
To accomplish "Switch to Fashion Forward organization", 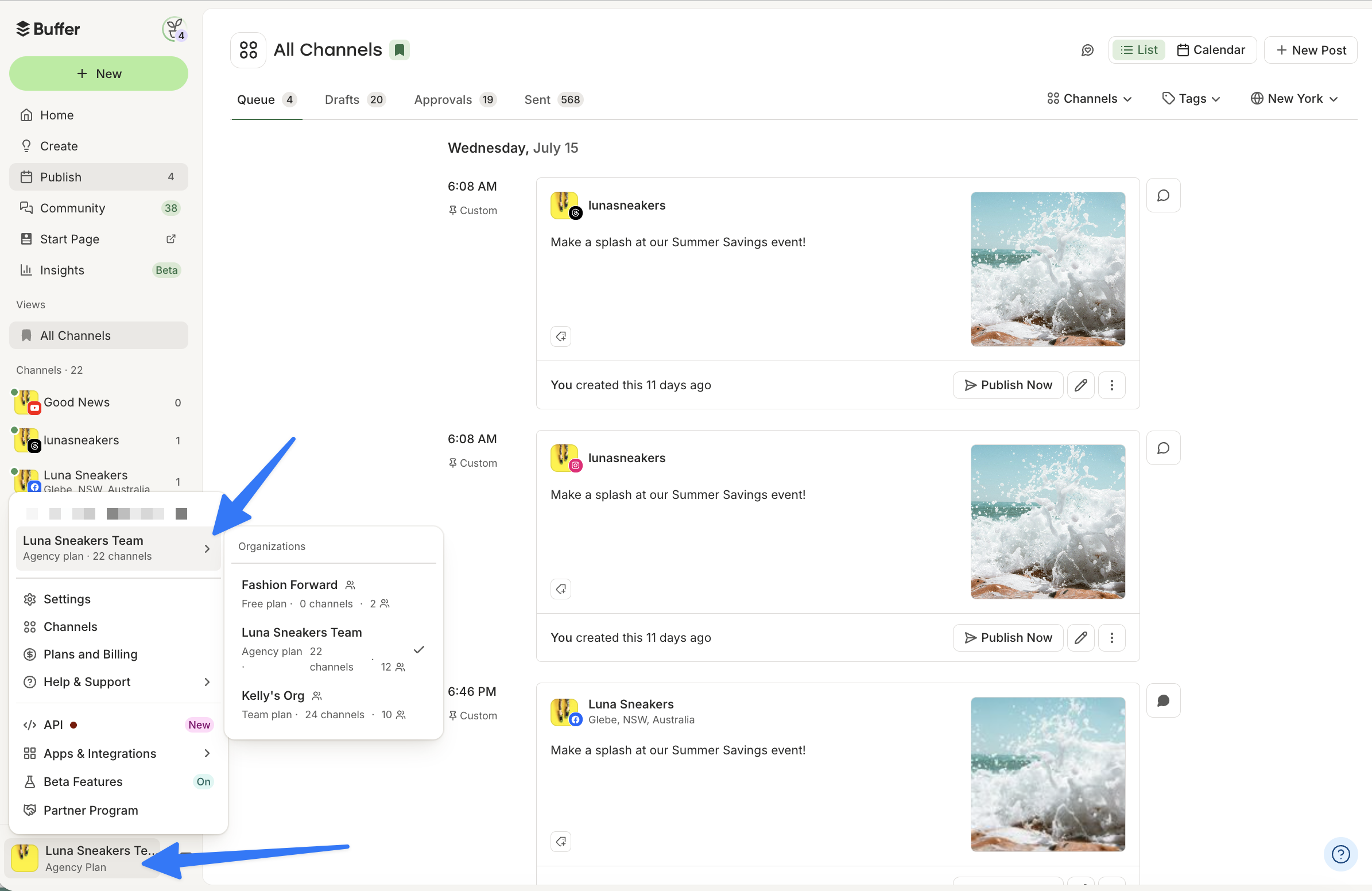I will tap(333, 594).
